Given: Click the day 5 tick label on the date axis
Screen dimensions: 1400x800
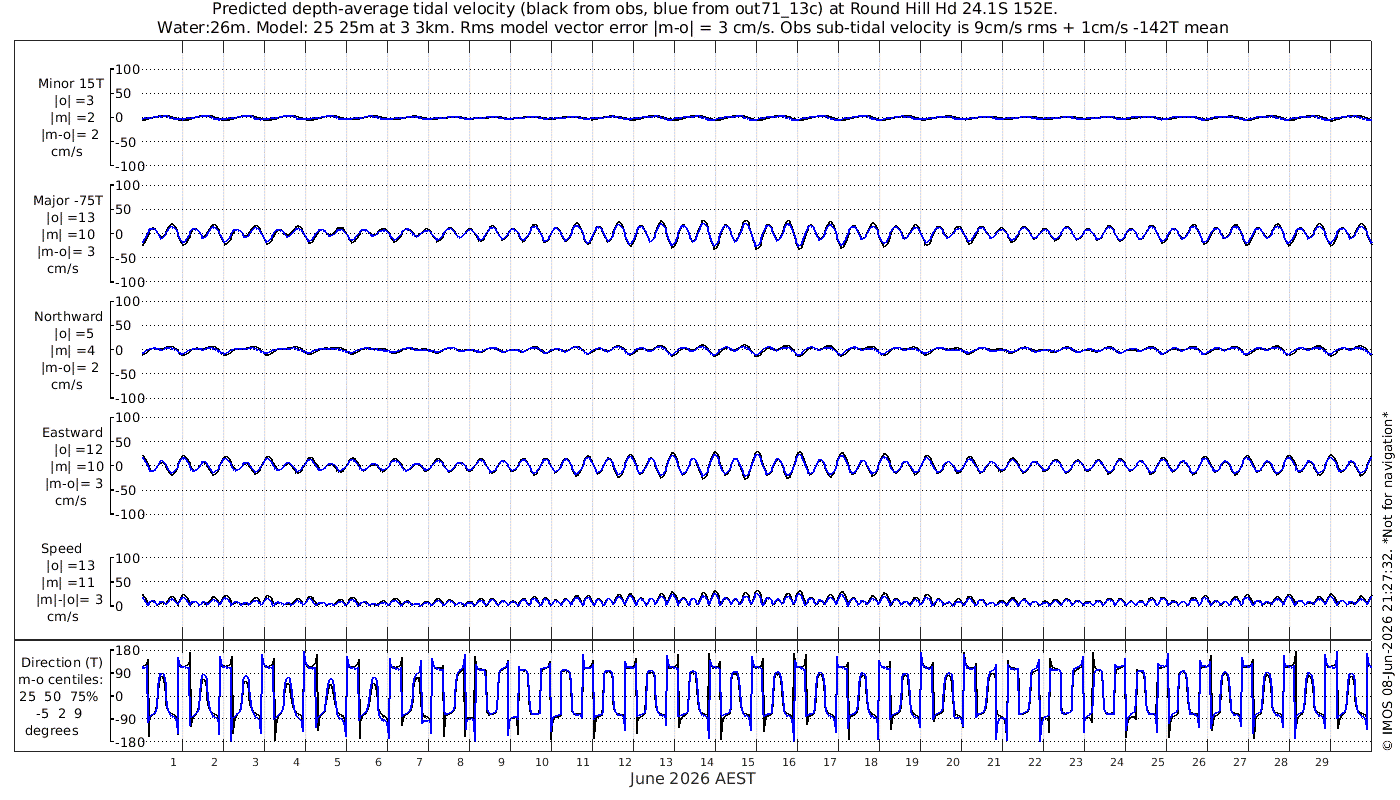Looking at the screenshot, I should pos(337,762).
